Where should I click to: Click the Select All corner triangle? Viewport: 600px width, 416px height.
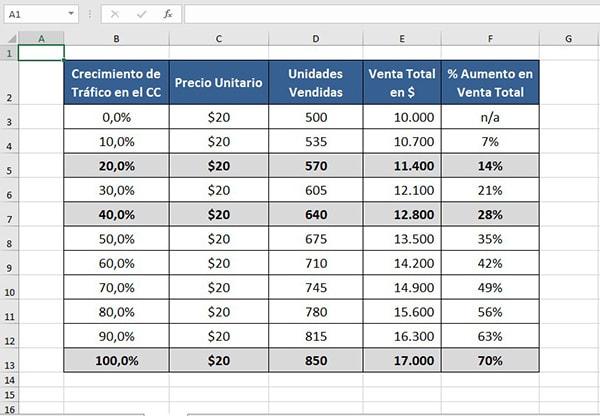click(9, 38)
